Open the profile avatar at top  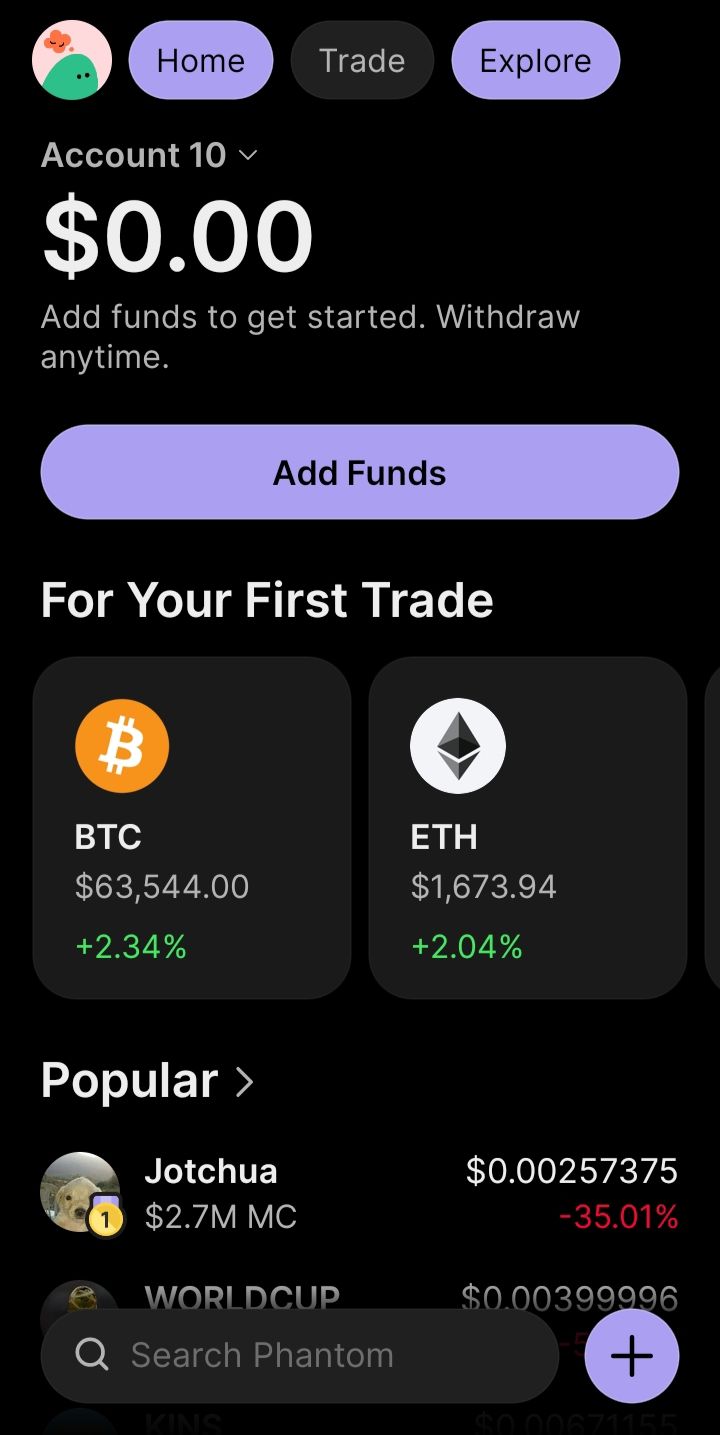72,60
